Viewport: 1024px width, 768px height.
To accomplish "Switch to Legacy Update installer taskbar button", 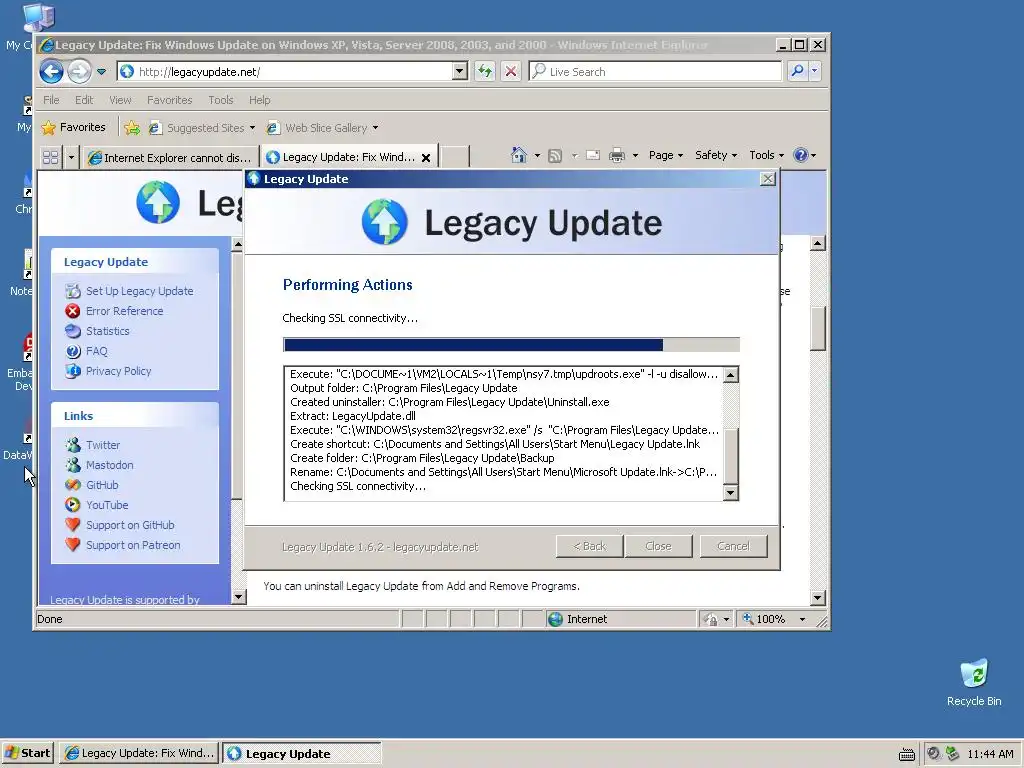I will [302, 754].
